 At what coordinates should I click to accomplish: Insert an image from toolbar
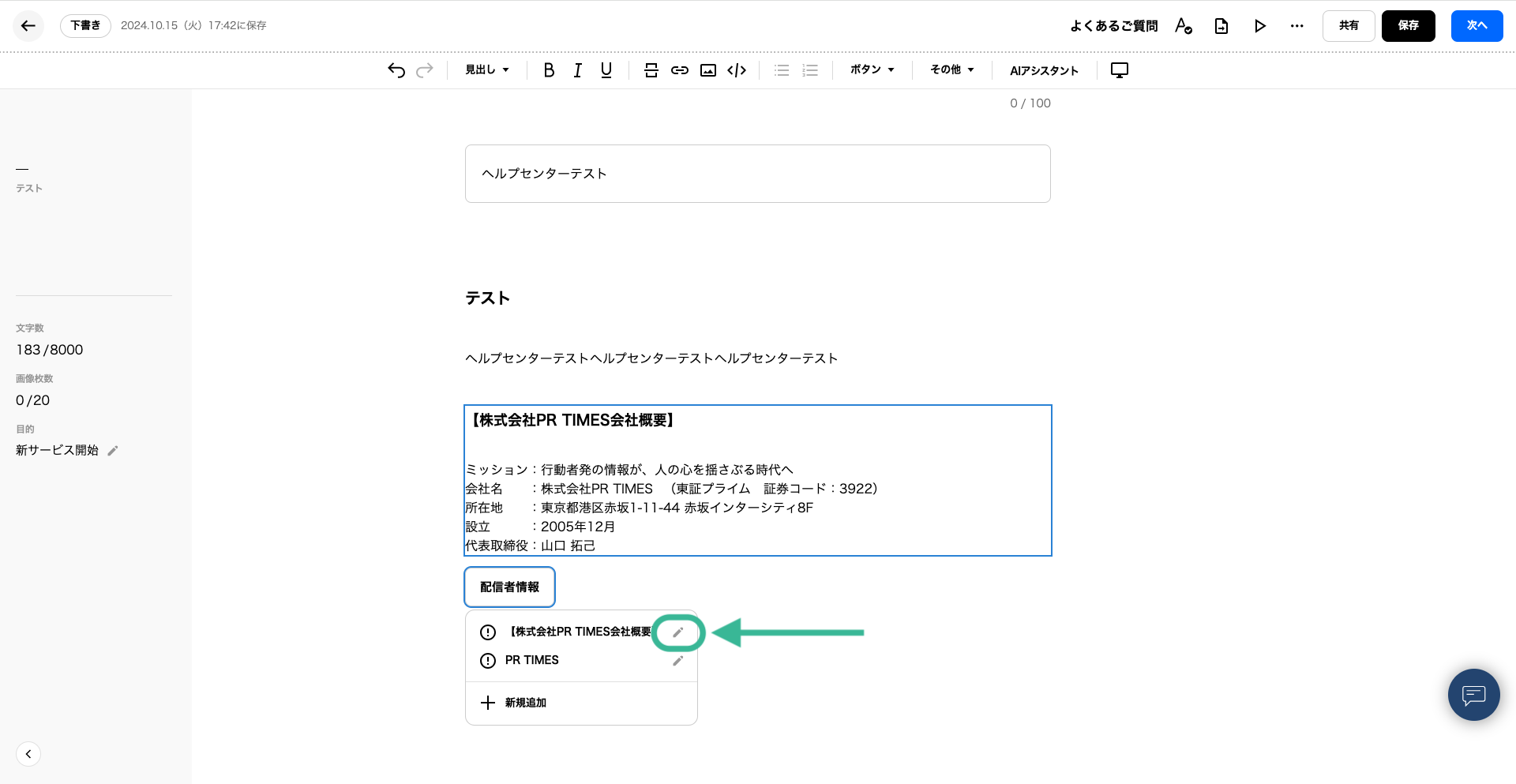tap(708, 70)
